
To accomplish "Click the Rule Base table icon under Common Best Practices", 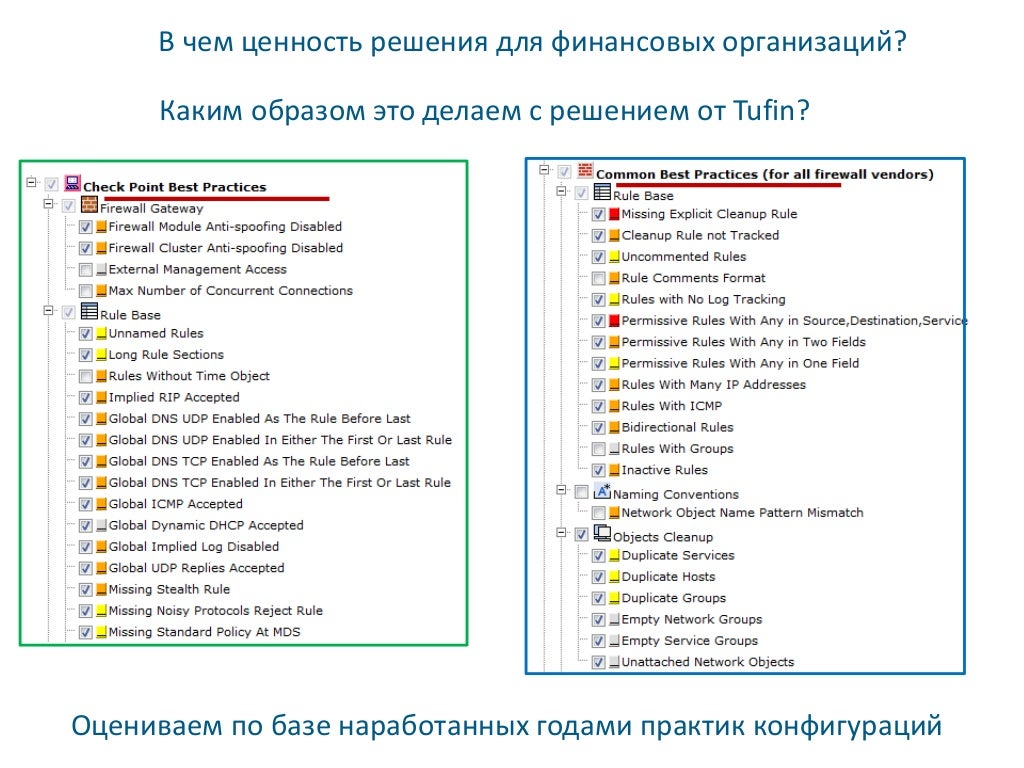I will (x=602, y=192).
